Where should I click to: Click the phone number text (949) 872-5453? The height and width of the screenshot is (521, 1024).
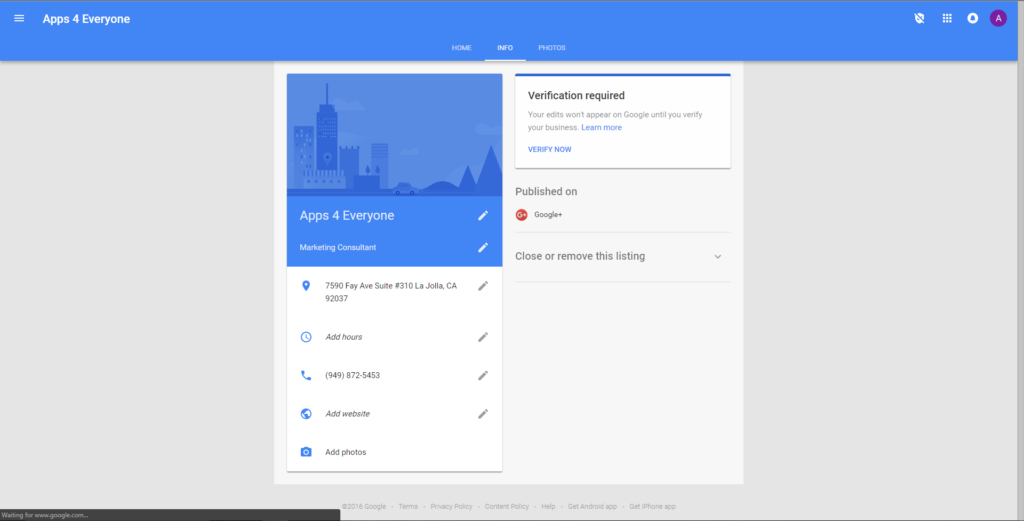pos(353,375)
